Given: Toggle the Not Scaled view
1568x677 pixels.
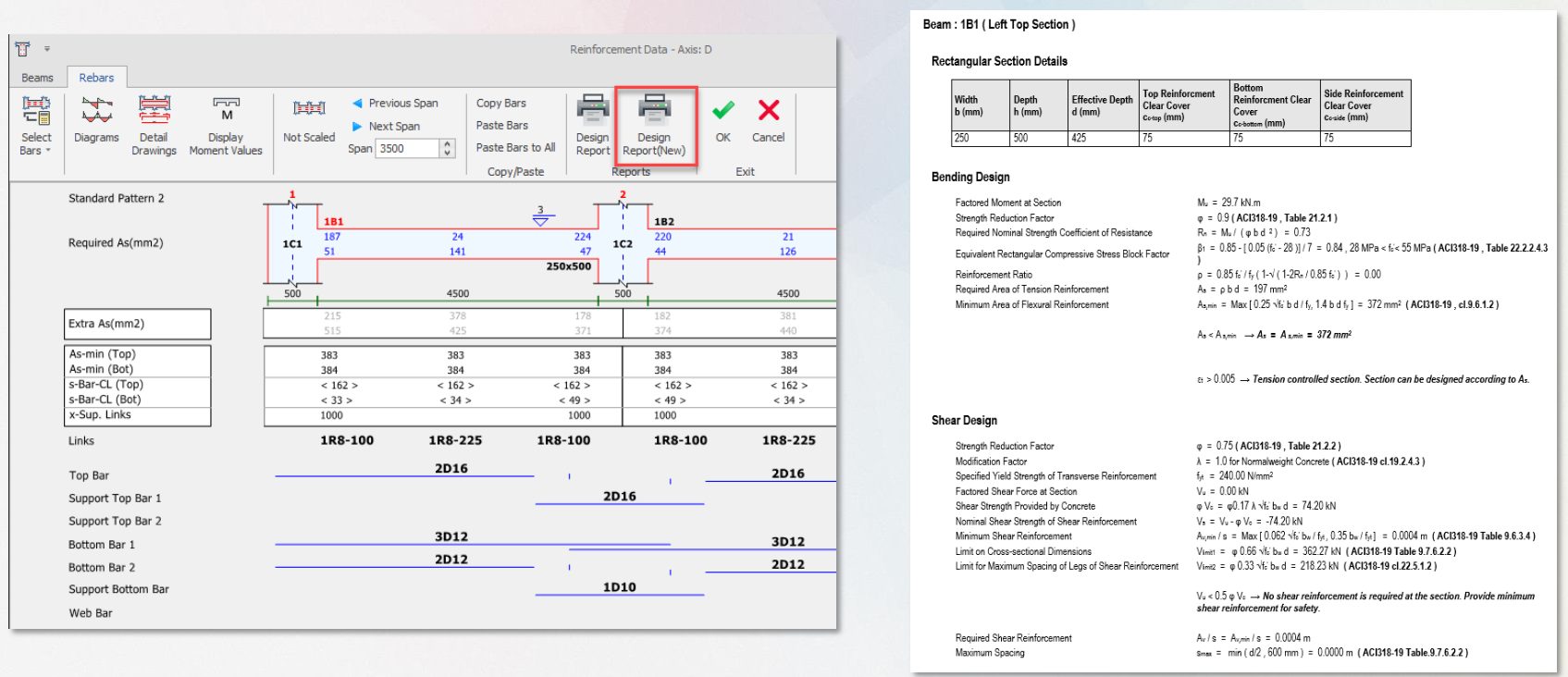Looking at the screenshot, I should (309, 121).
